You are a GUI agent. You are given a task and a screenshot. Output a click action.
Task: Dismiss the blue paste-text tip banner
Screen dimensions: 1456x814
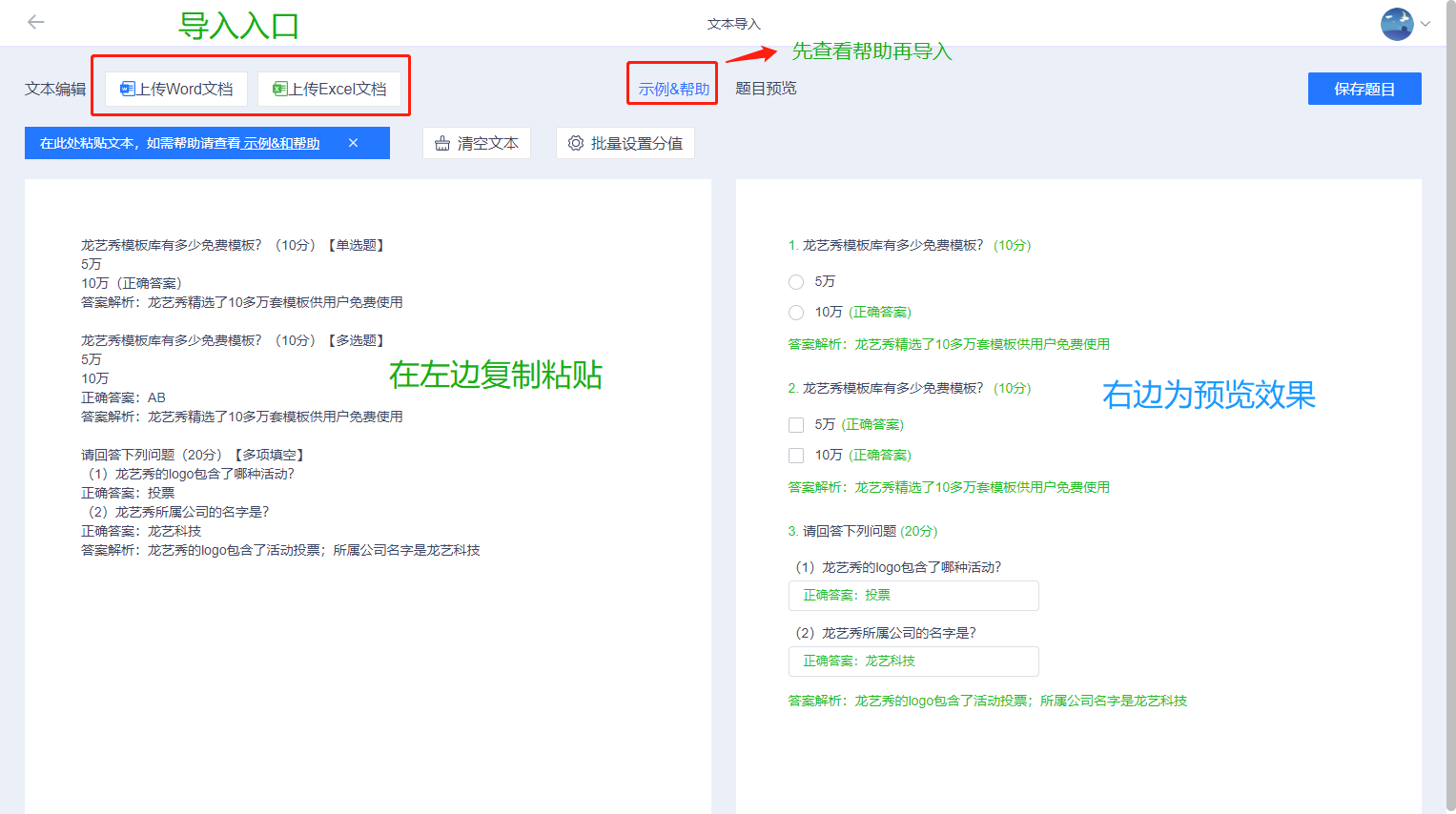353,143
